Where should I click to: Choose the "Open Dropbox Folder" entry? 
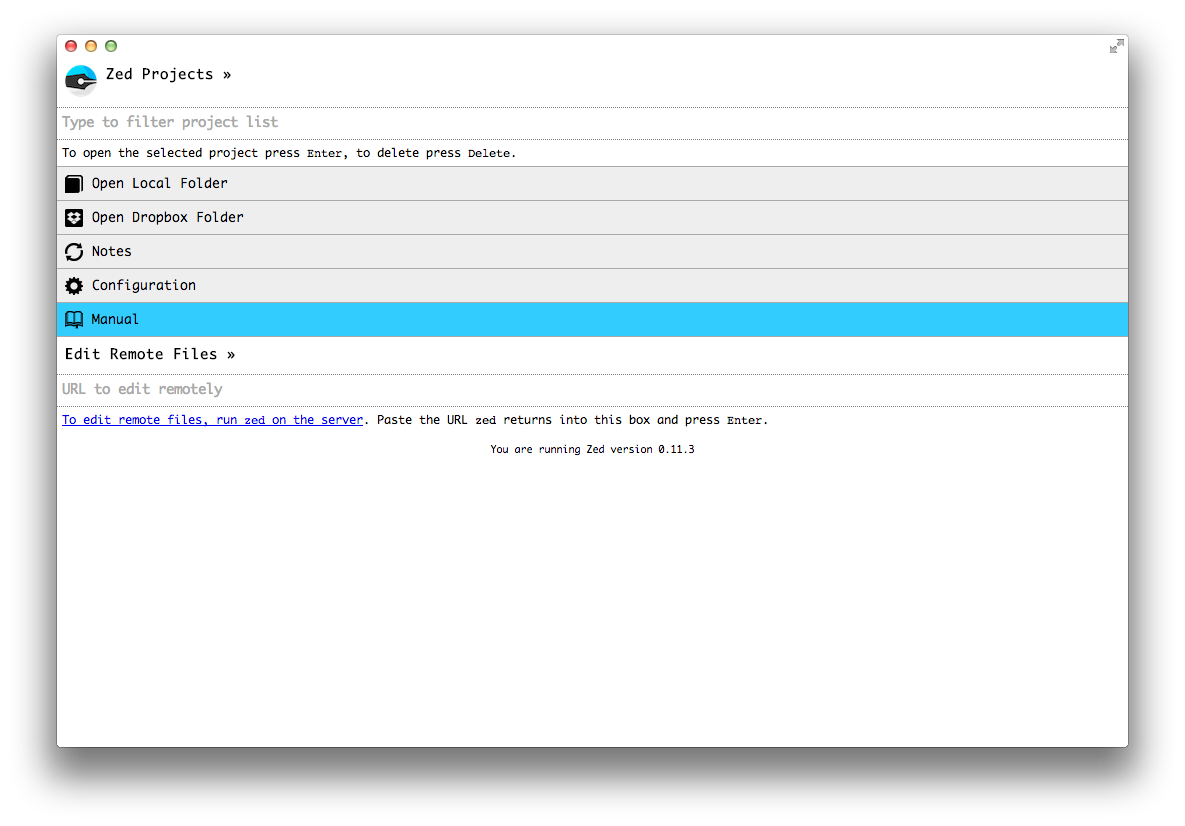(168, 218)
